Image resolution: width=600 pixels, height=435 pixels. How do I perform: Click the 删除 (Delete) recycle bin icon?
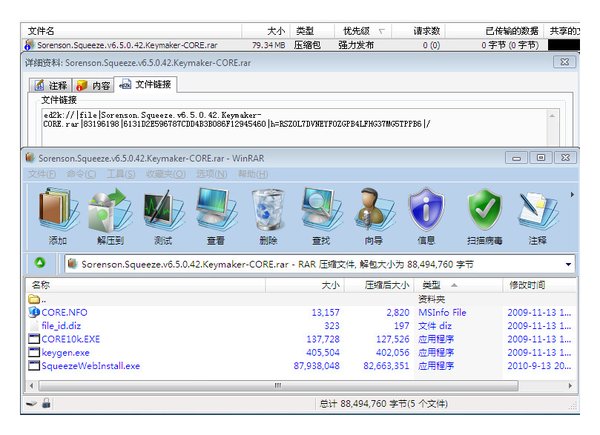coord(268,210)
